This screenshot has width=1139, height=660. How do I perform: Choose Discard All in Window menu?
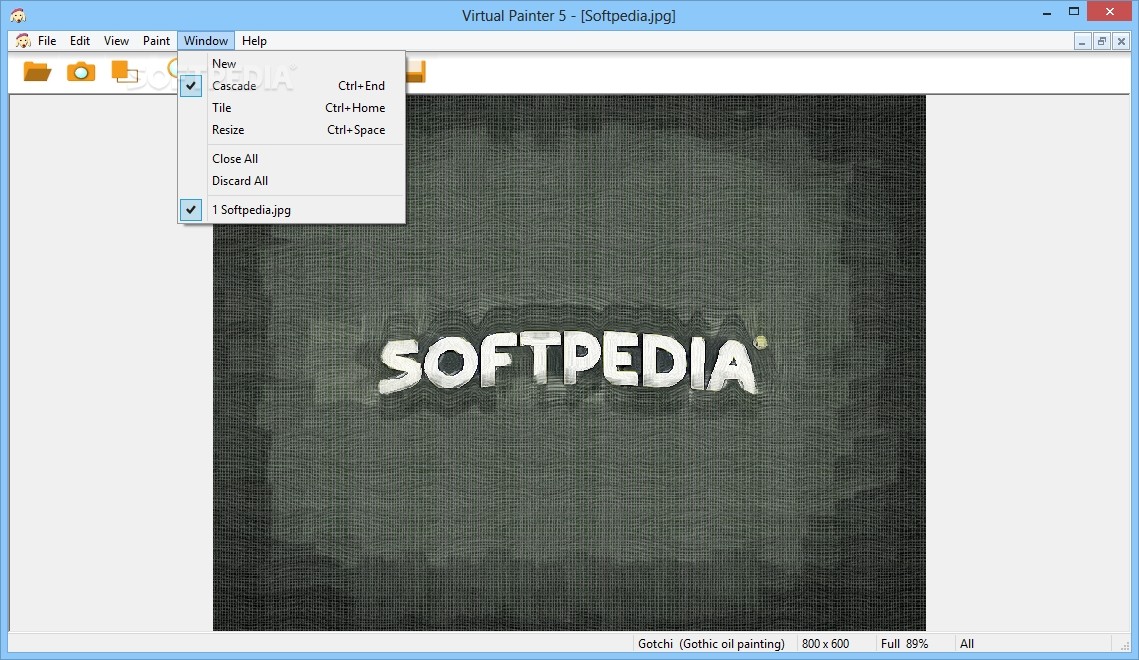coord(291,181)
